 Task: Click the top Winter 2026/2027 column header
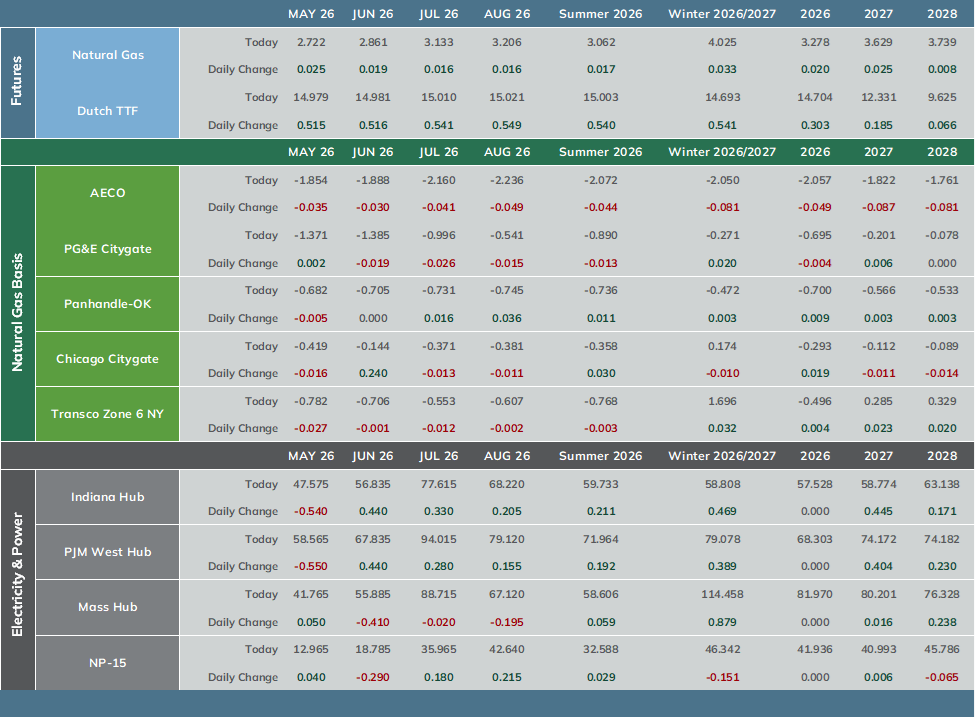722,14
